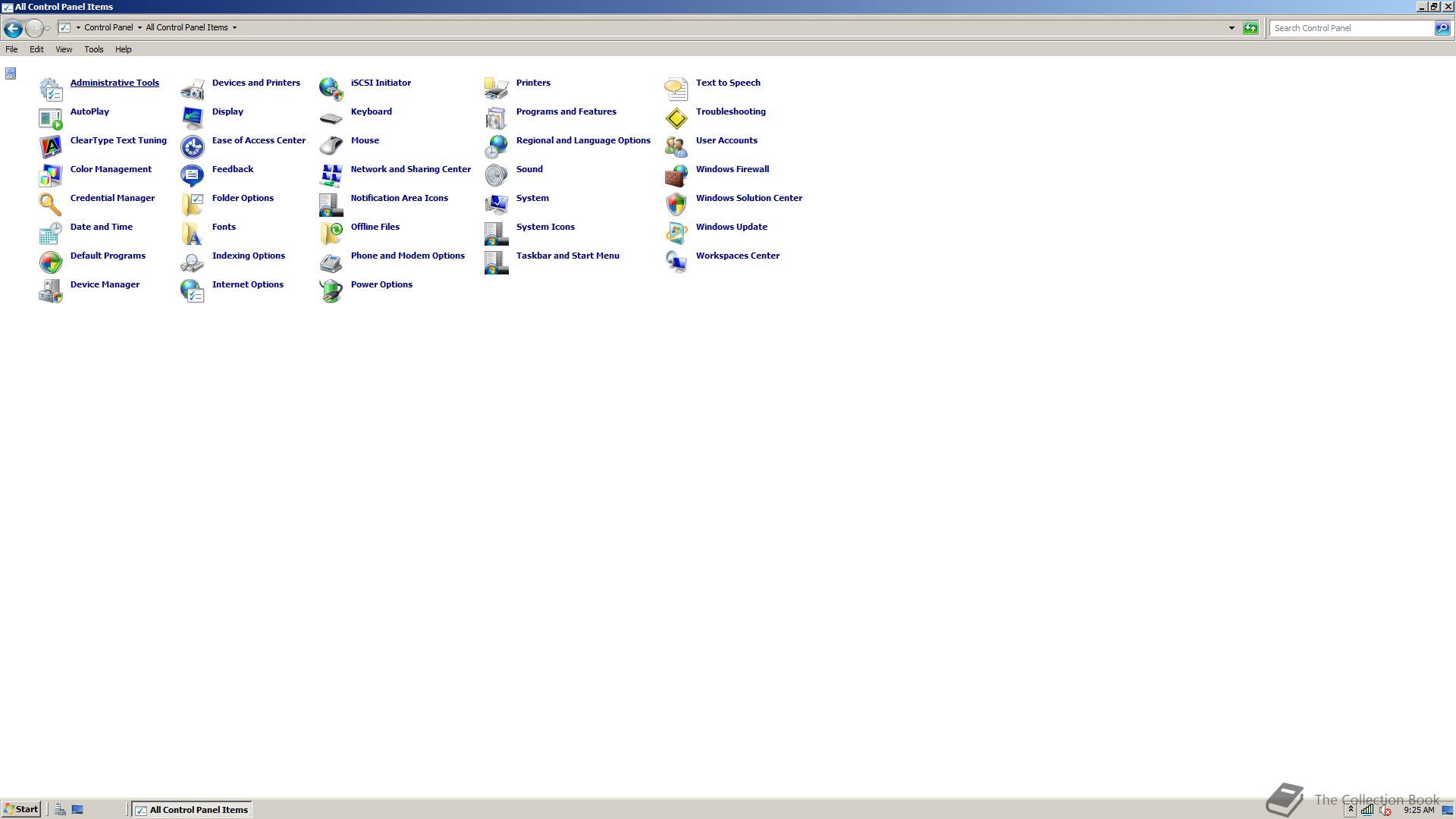Screen dimensions: 1456x819
Task: Open the recent pages dropdown beside Forward
Action: [48, 29]
